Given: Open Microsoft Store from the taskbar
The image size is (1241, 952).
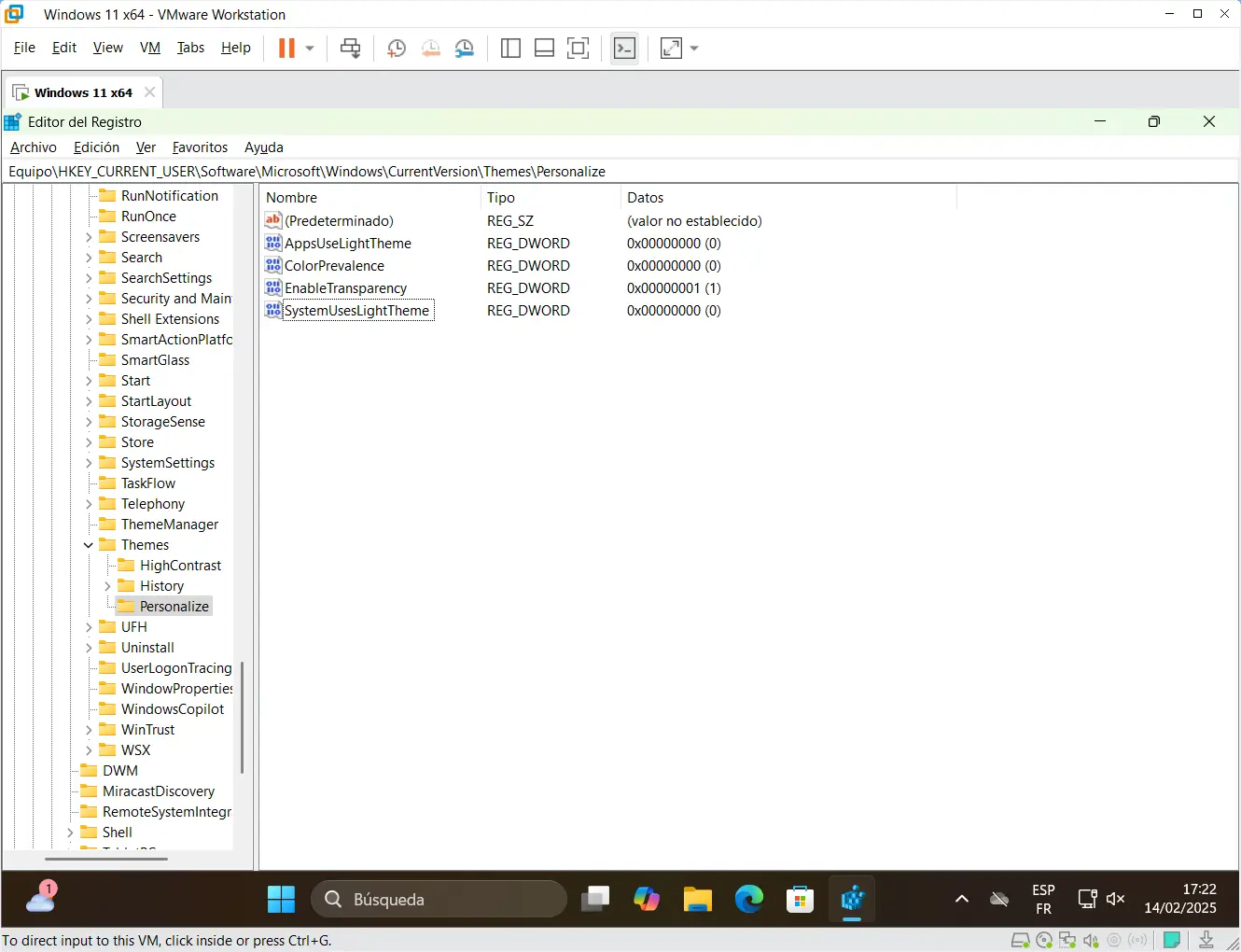Looking at the screenshot, I should [801, 900].
